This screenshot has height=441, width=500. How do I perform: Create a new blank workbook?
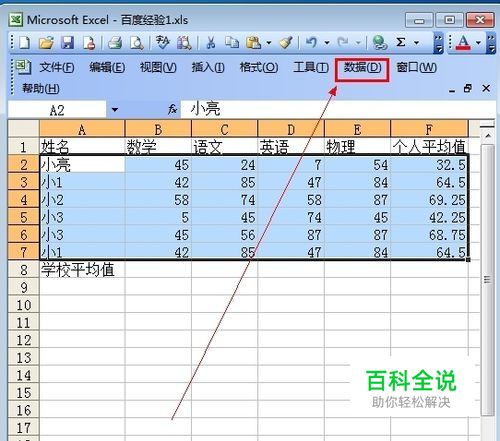(24, 43)
